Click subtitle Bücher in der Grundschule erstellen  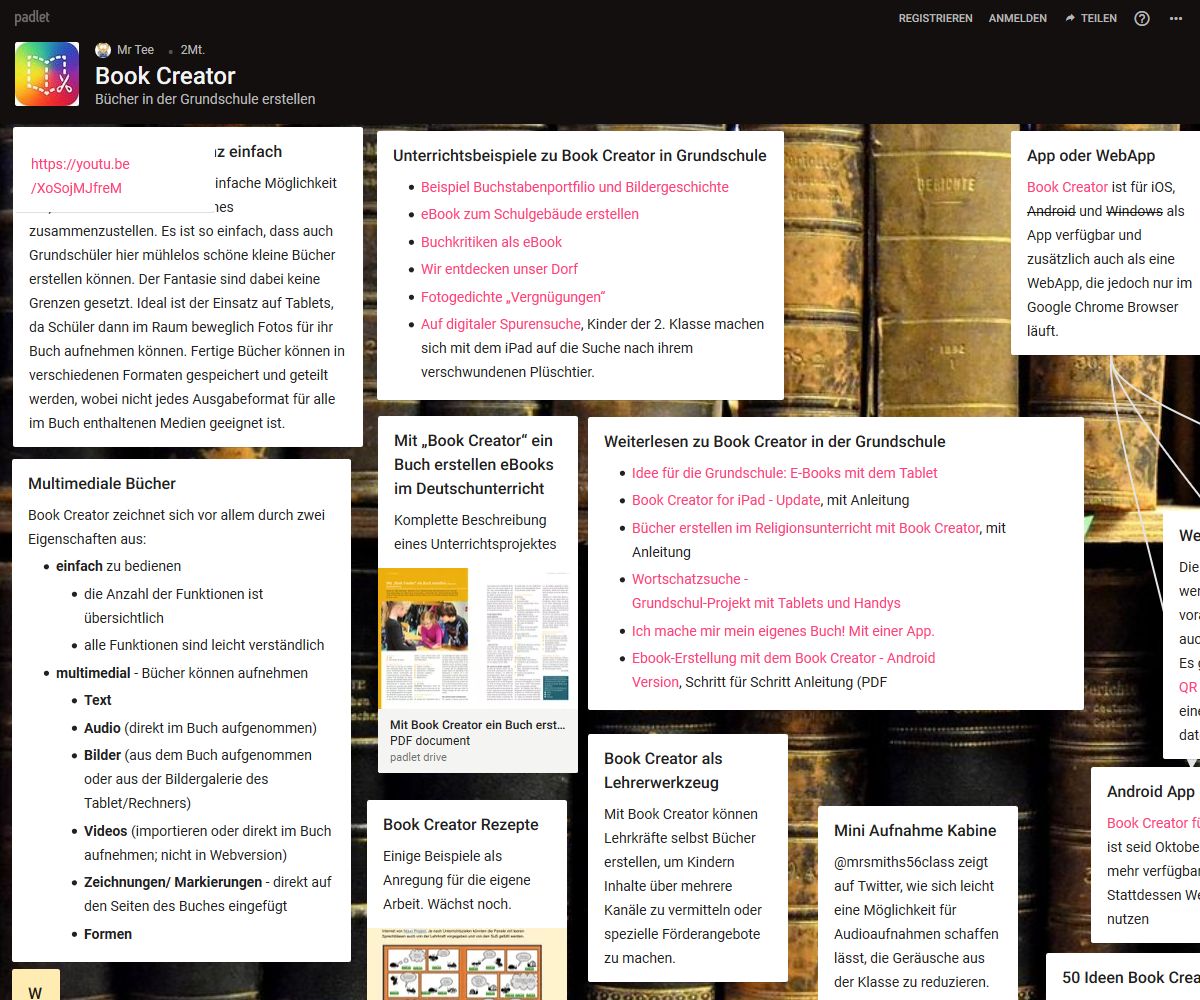[205, 99]
